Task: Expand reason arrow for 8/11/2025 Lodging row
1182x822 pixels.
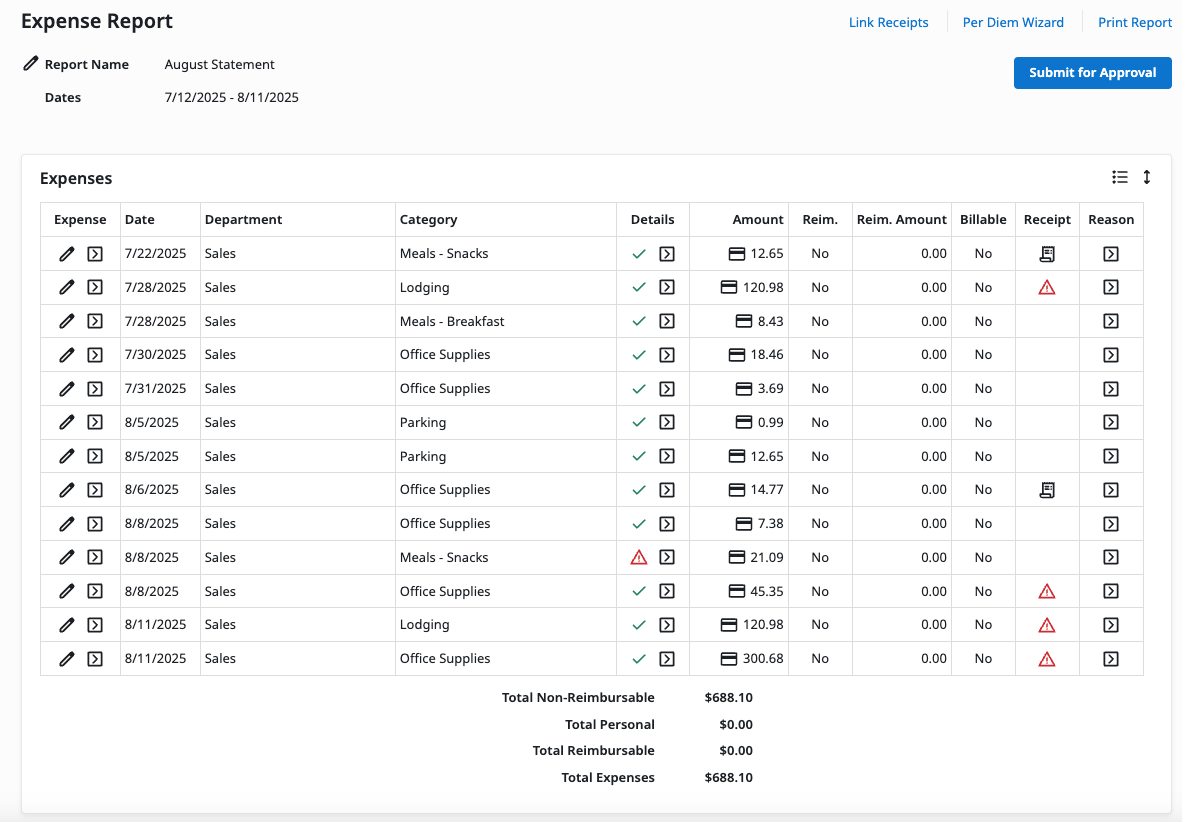Action: point(1111,625)
